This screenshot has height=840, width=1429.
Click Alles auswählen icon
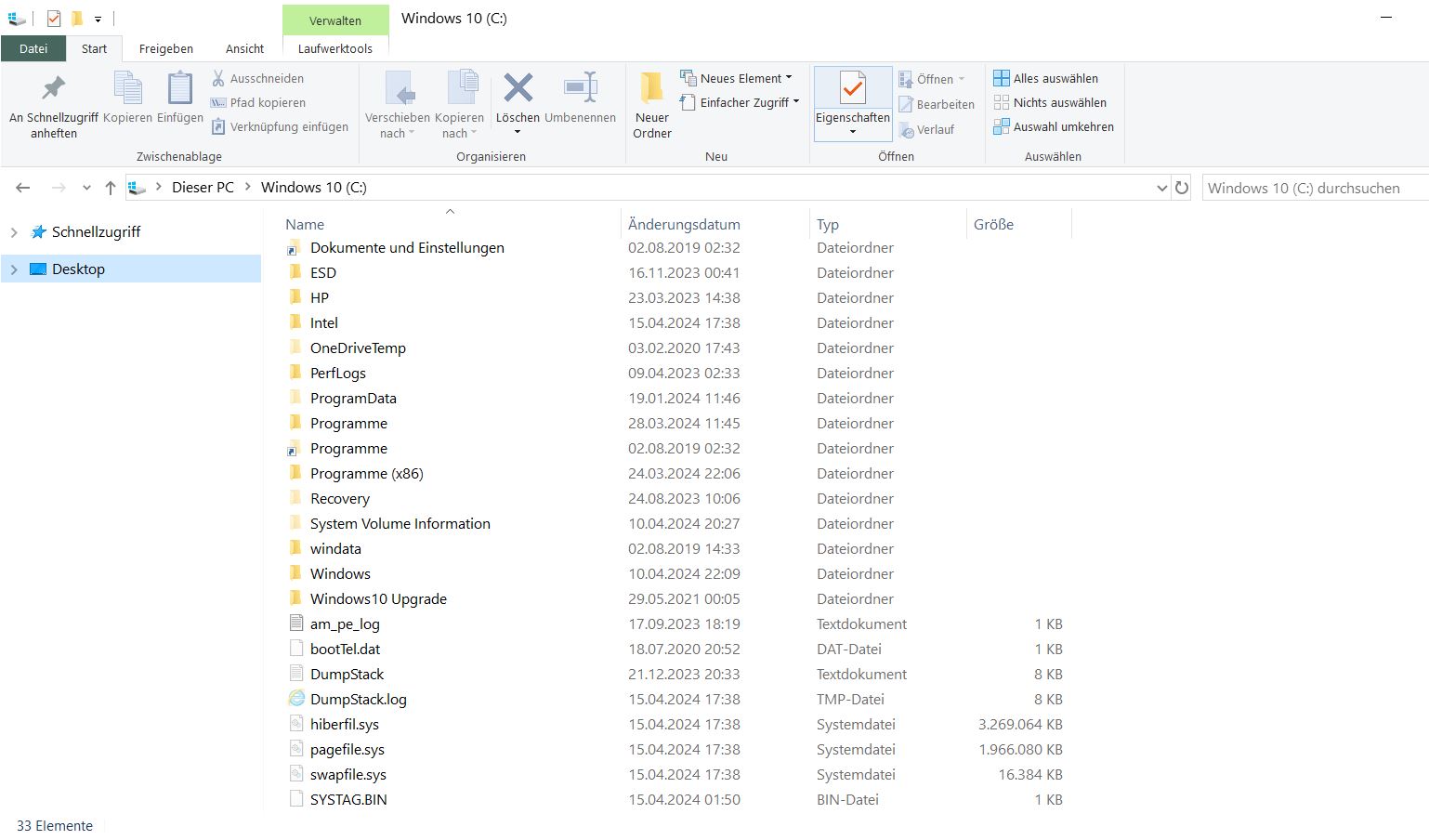(x=1001, y=78)
